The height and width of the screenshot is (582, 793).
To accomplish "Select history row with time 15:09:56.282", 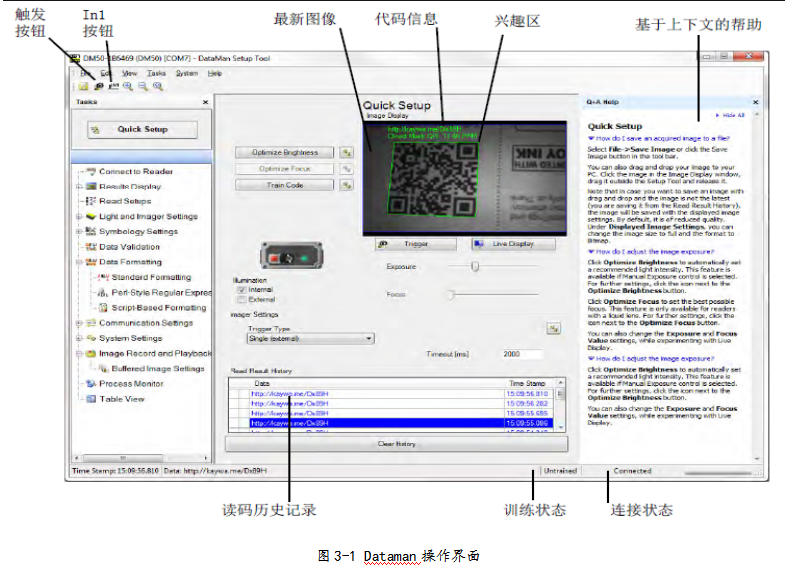I will (392, 404).
